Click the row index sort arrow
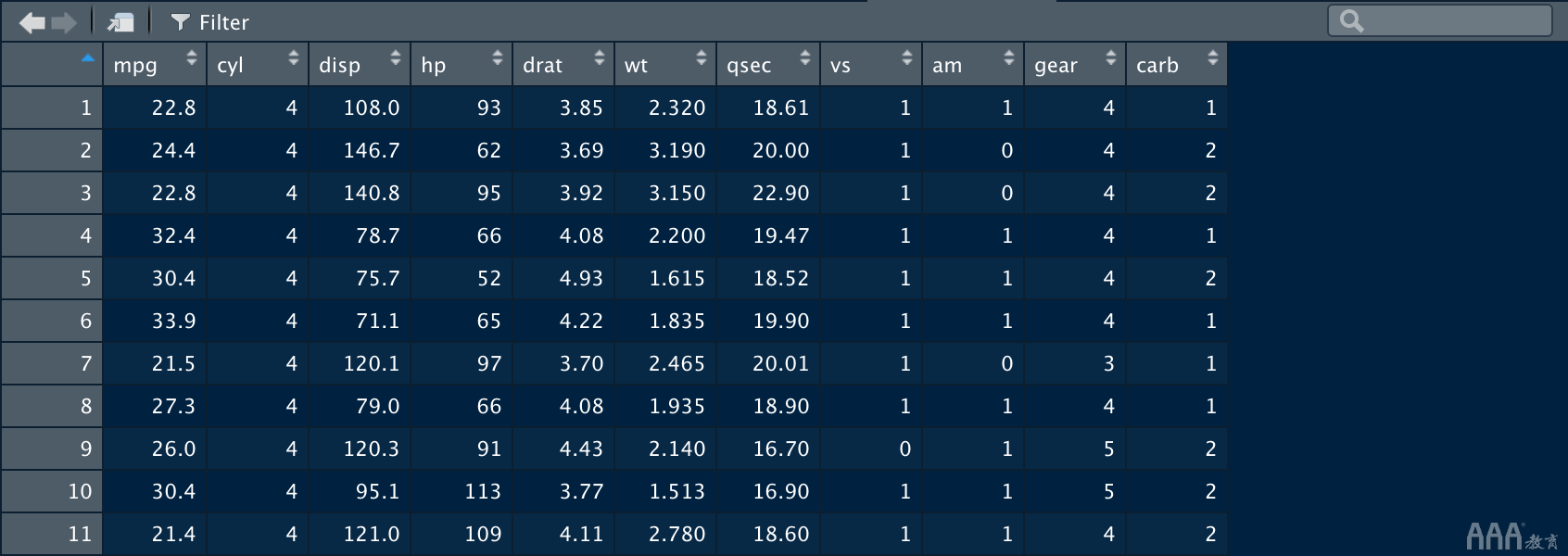This screenshot has height=556, width=1568. 88,58
